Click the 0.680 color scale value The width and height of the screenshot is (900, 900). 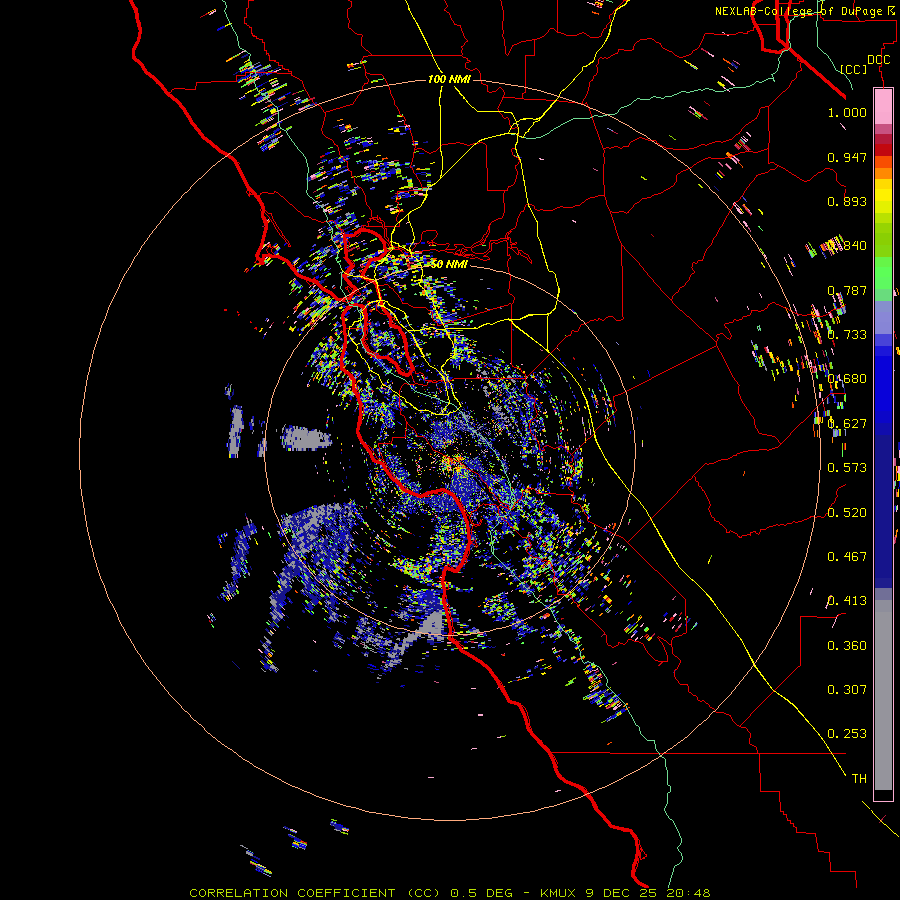tap(847, 379)
